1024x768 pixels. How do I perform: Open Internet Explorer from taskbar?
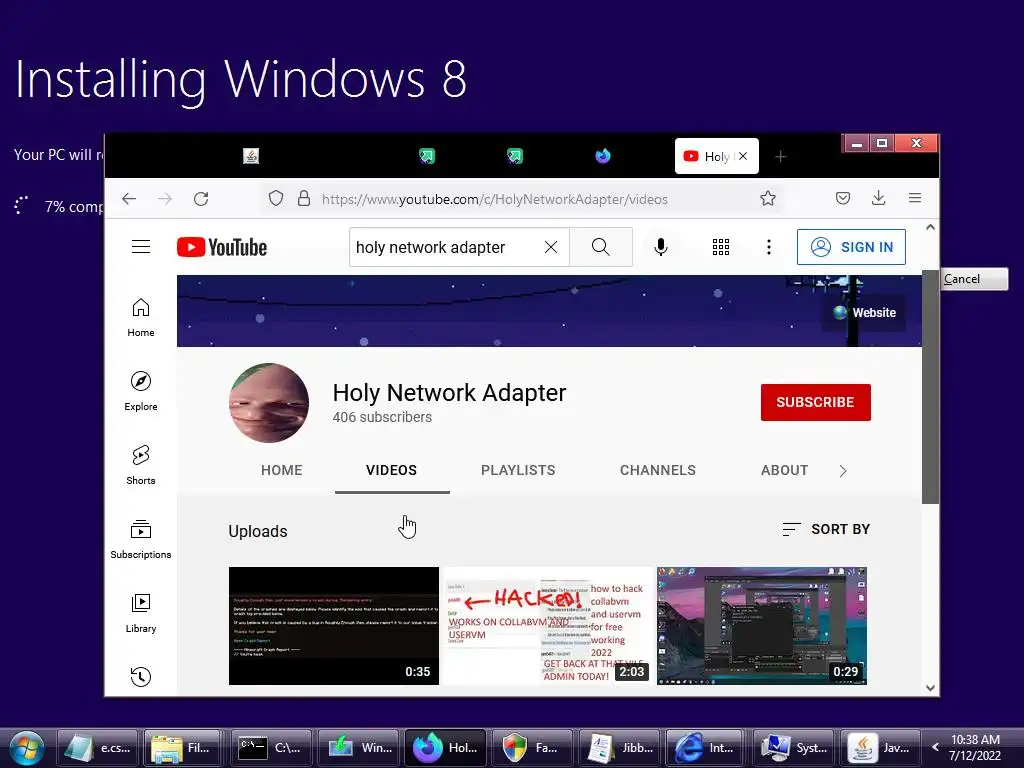point(705,748)
